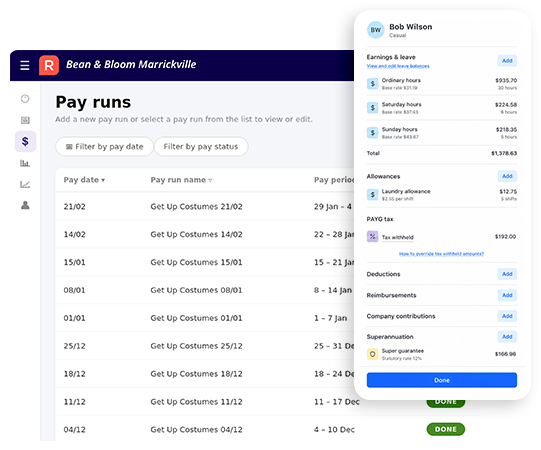
Task: Click the Laundry allowance line
Action: (x=442, y=195)
